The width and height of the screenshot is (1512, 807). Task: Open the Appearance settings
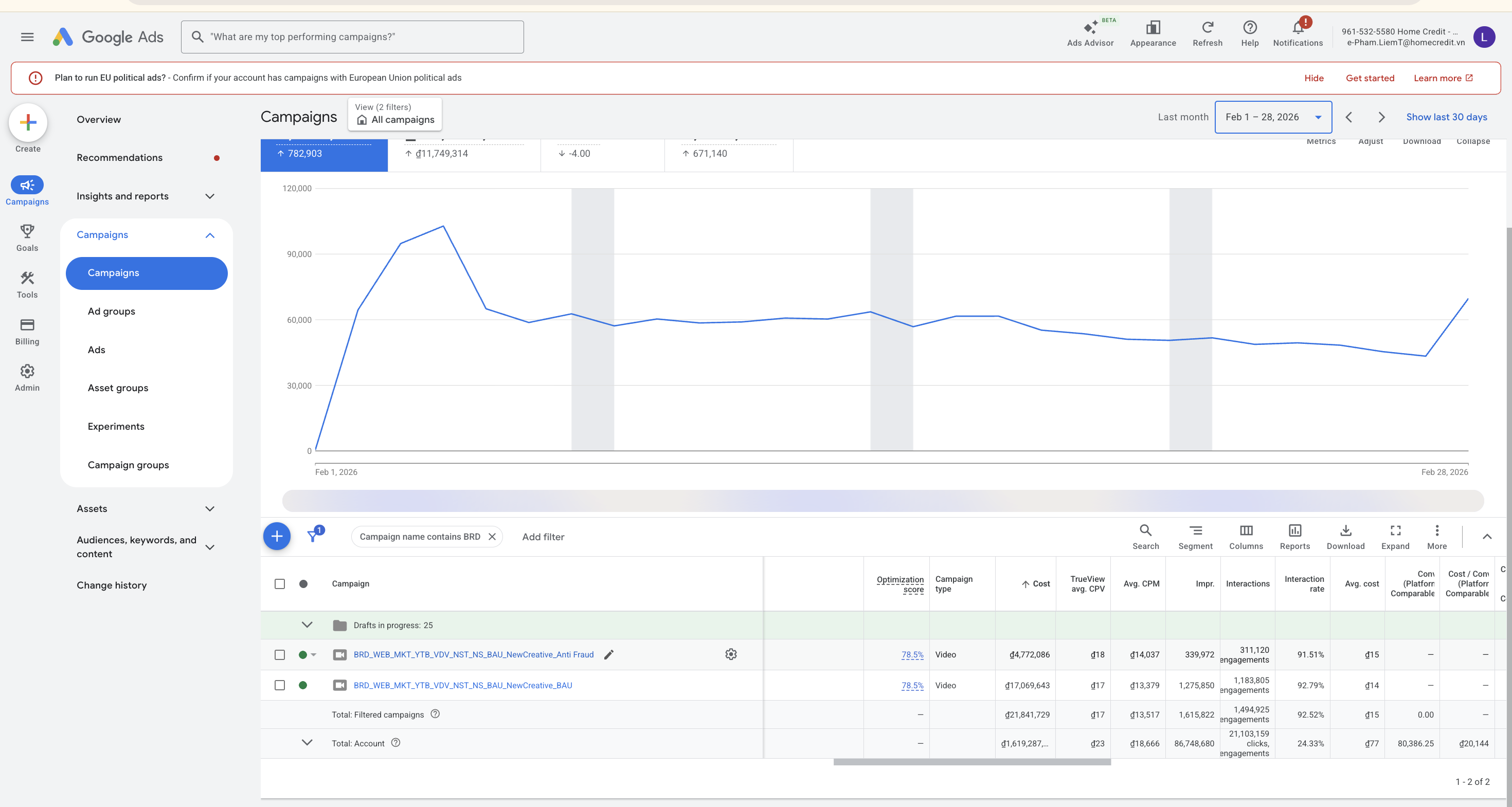pyautogui.click(x=1153, y=33)
